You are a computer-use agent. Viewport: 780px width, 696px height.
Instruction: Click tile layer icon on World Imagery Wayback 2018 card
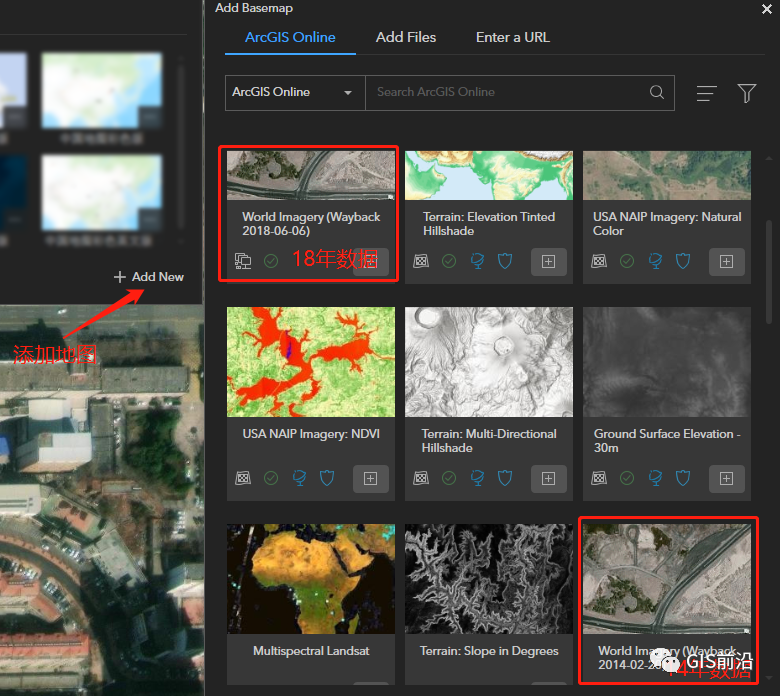tap(243, 261)
